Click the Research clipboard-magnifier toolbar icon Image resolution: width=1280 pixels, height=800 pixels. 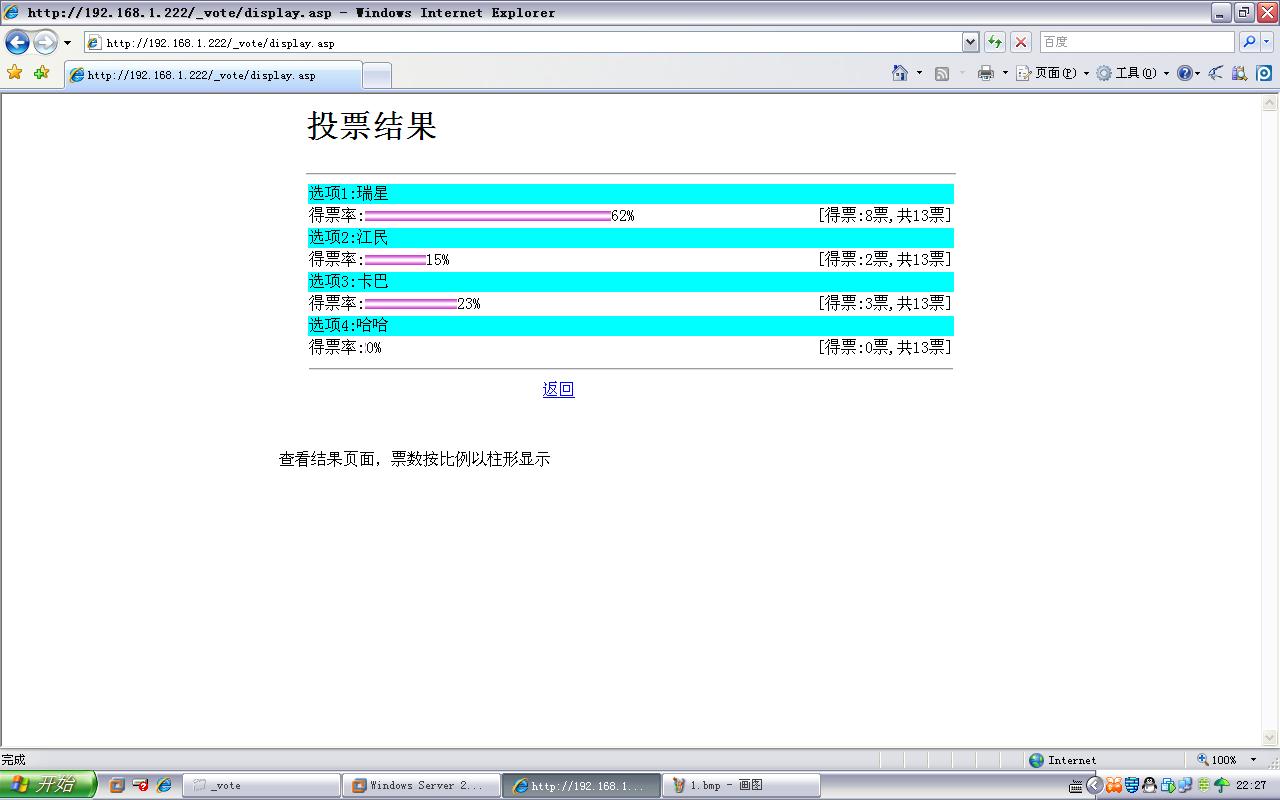1240,73
